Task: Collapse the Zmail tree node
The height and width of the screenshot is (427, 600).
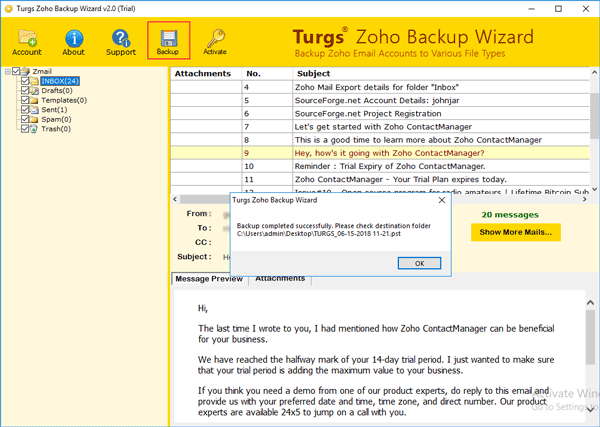Action: coord(8,72)
